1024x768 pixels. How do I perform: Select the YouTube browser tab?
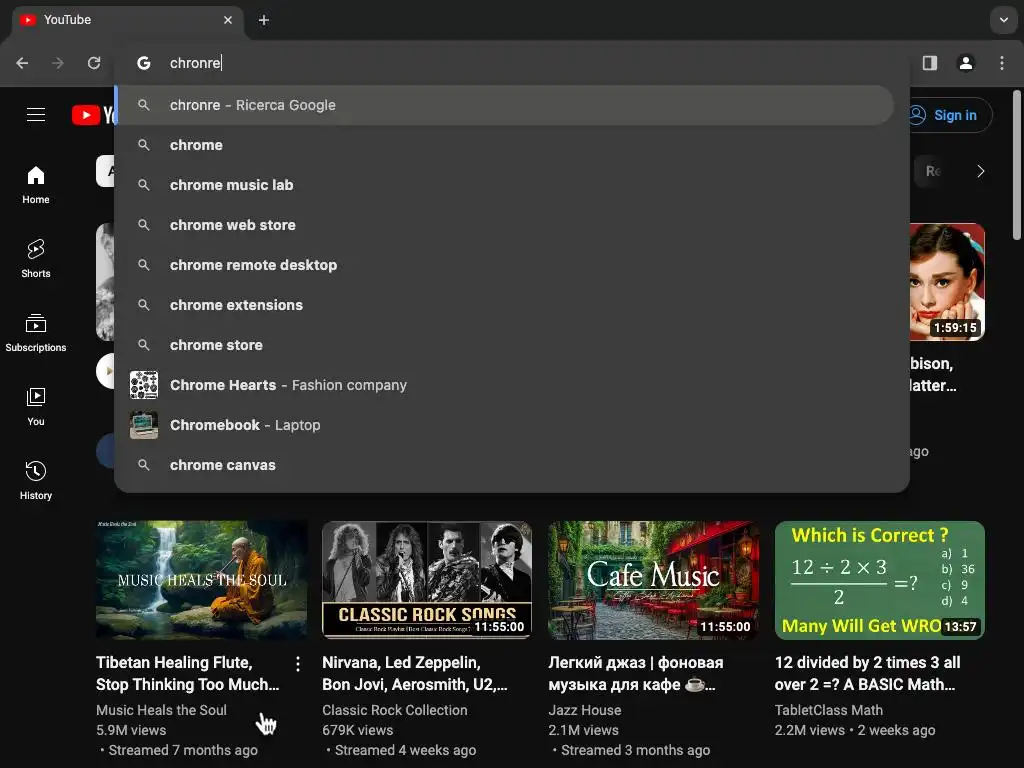tap(127, 20)
